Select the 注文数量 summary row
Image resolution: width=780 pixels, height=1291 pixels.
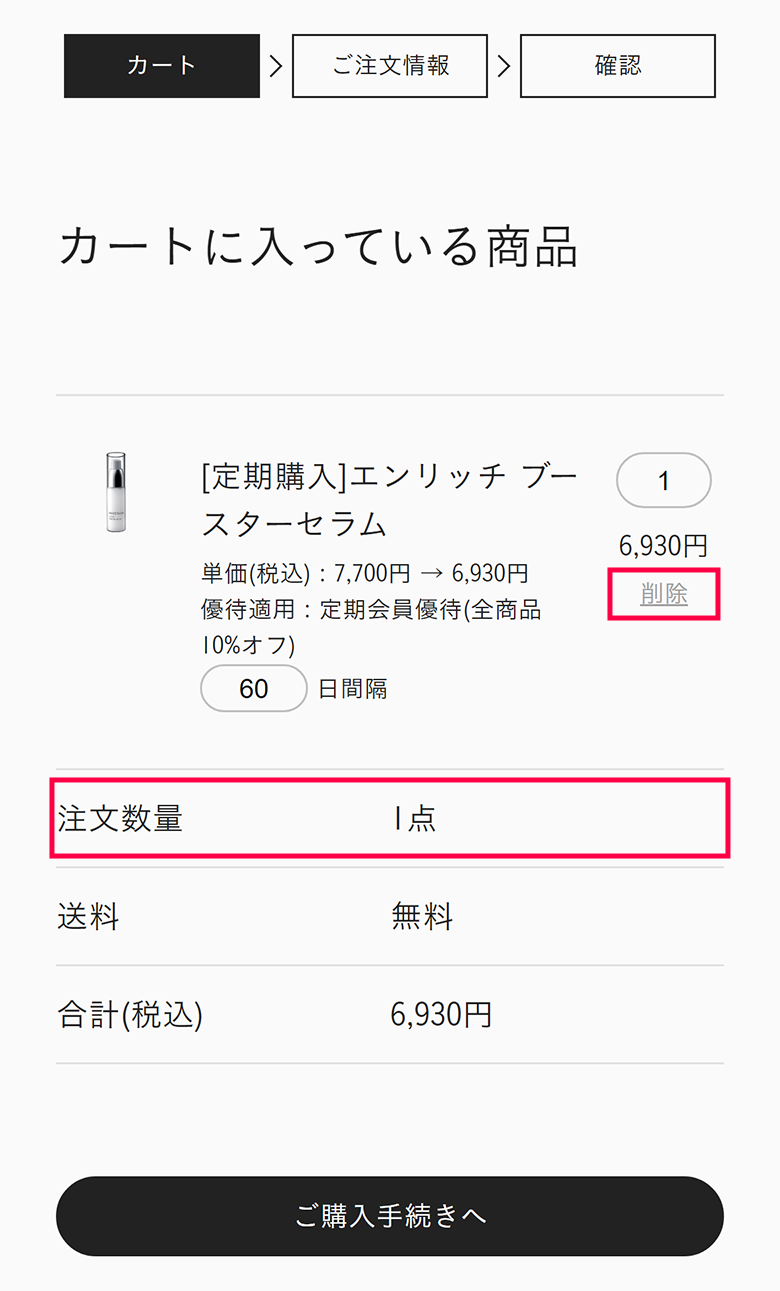tap(390, 818)
